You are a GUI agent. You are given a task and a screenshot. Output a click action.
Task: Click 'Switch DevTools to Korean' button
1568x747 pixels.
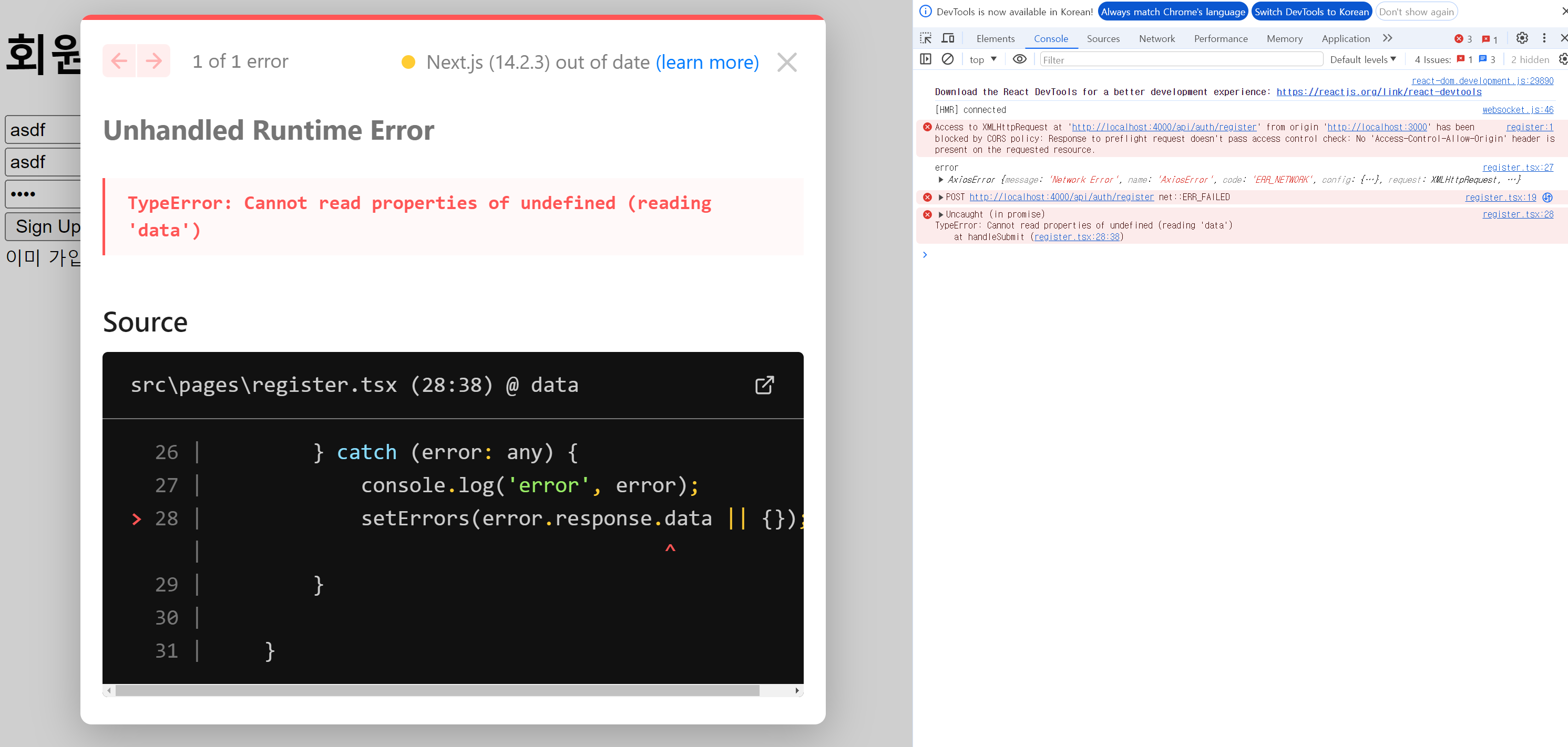[x=1311, y=12]
